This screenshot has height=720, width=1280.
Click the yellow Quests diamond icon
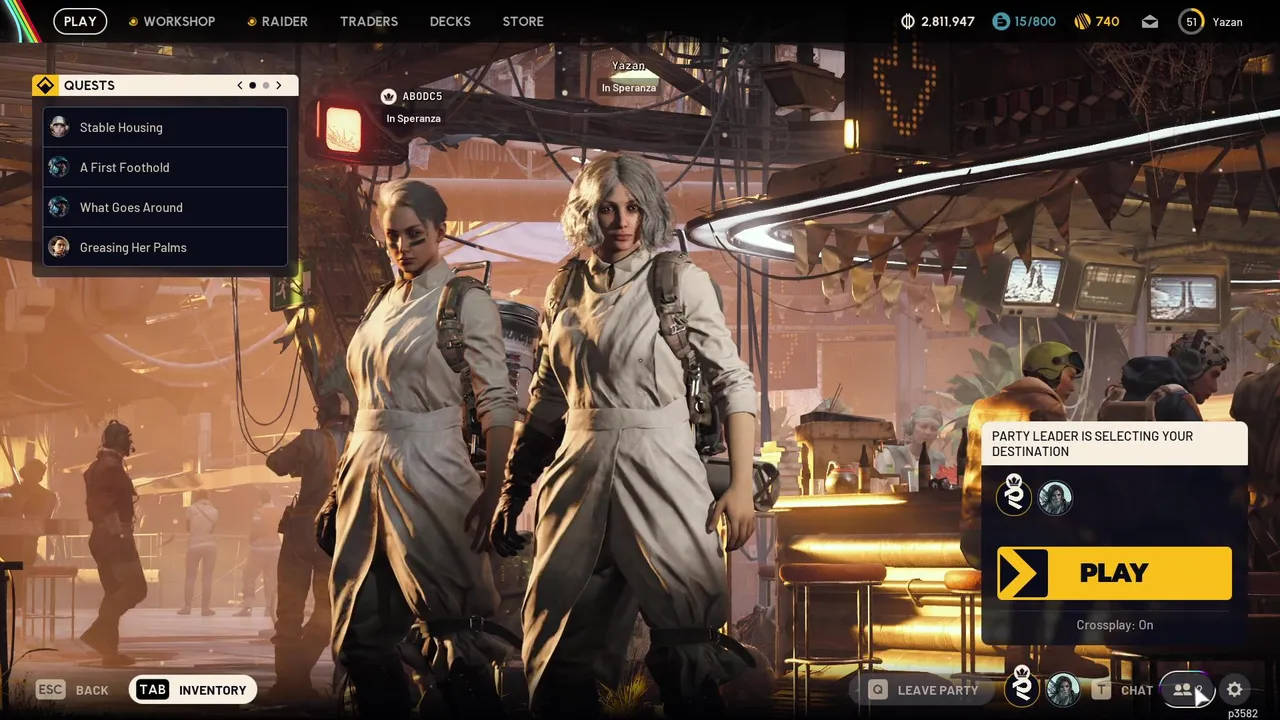[x=44, y=85]
